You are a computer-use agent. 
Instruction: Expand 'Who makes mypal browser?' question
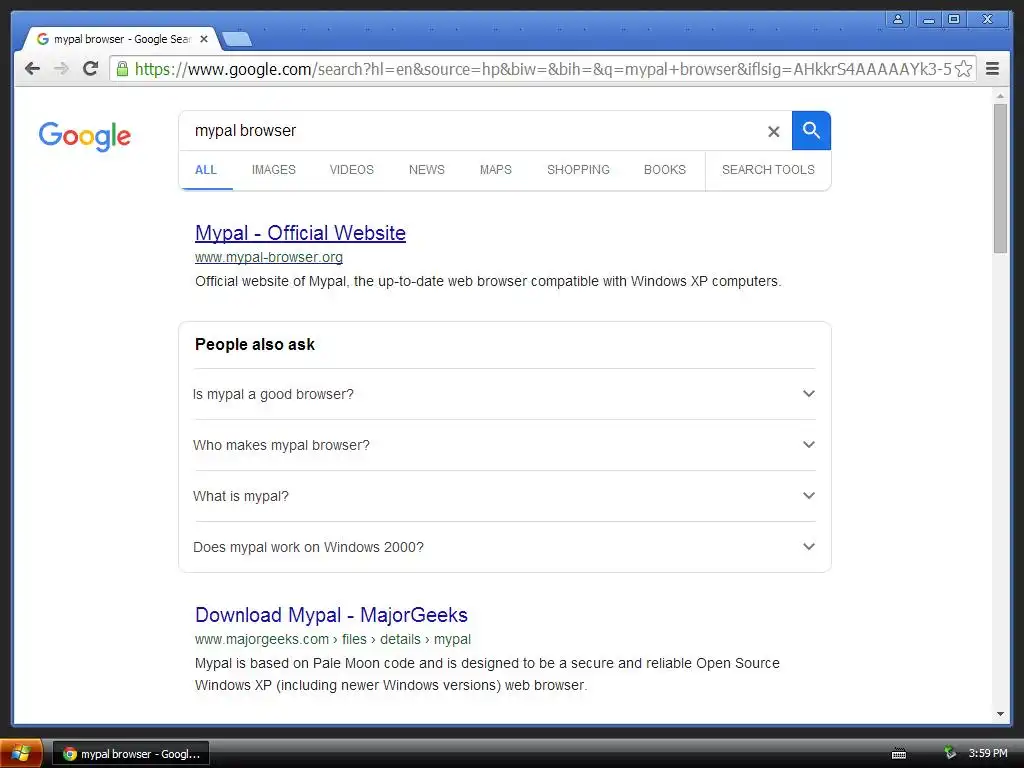coord(504,445)
